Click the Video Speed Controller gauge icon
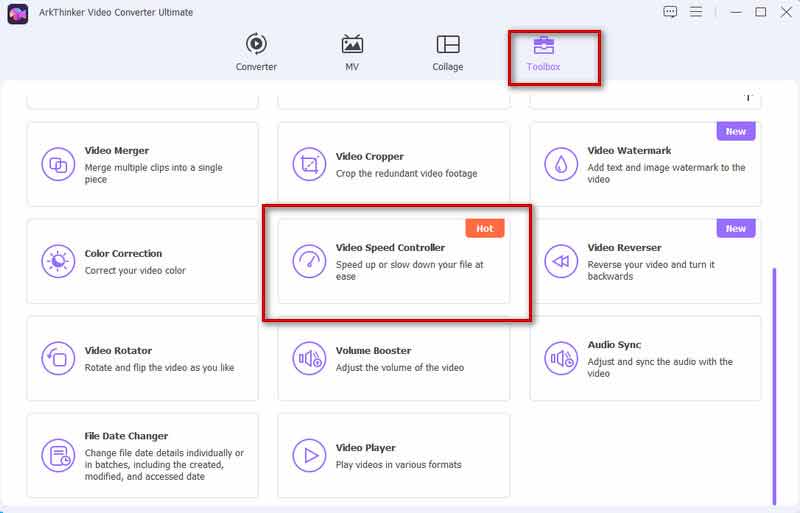 point(309,261)
